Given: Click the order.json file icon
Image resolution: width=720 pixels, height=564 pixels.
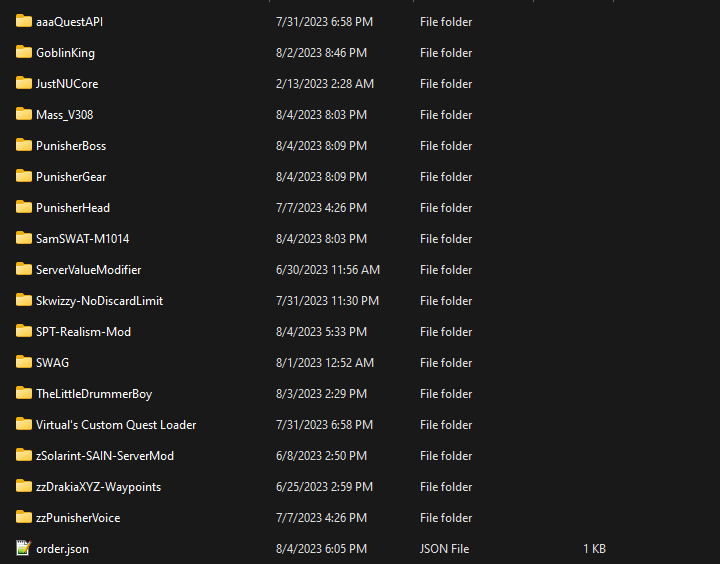Looking at the screenshot, I should (x=23, y=548).
